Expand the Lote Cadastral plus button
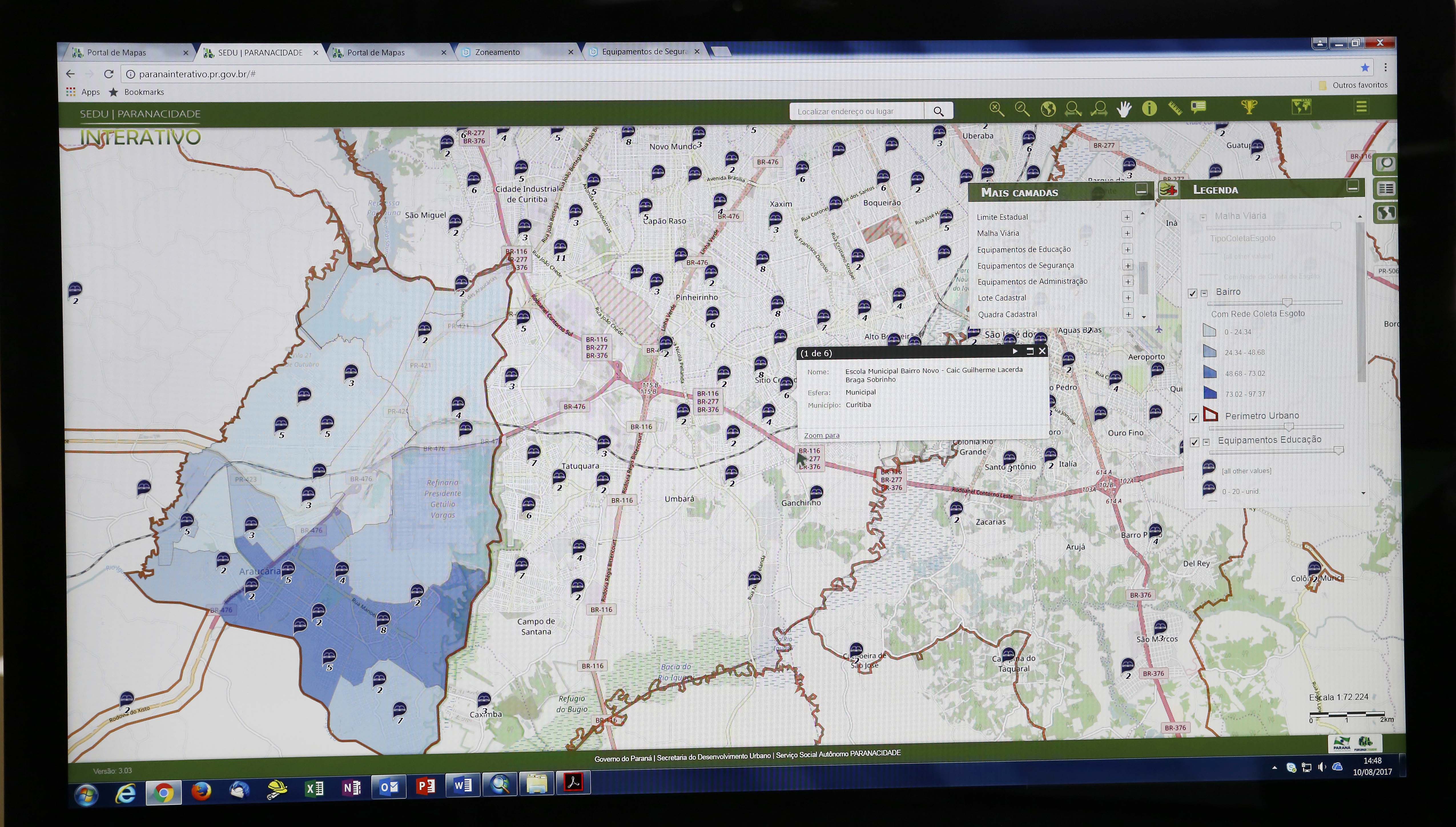The width and height of the screenshot is (1456, 827). pyautogui.click(x=1128, y=298)
